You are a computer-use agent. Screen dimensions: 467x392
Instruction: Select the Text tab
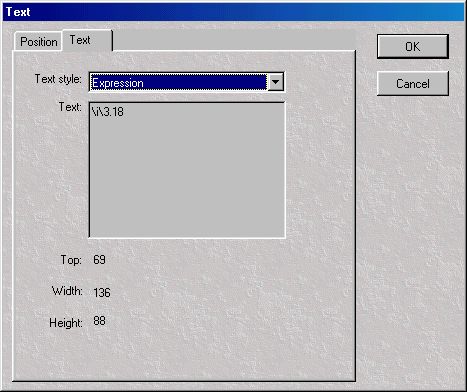[87, 40]
